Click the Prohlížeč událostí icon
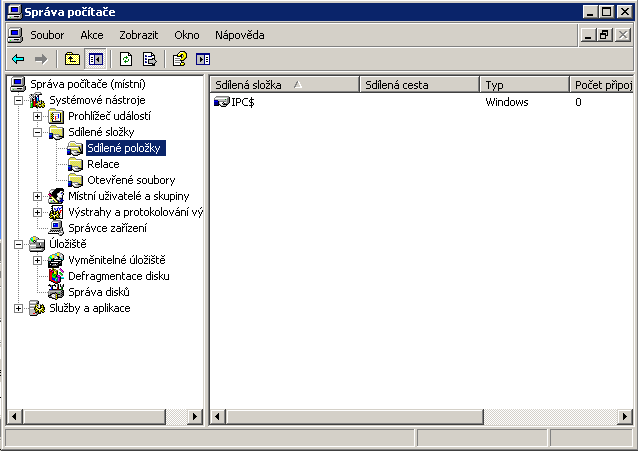Viewport: 638px width, 451px height. 56,116
